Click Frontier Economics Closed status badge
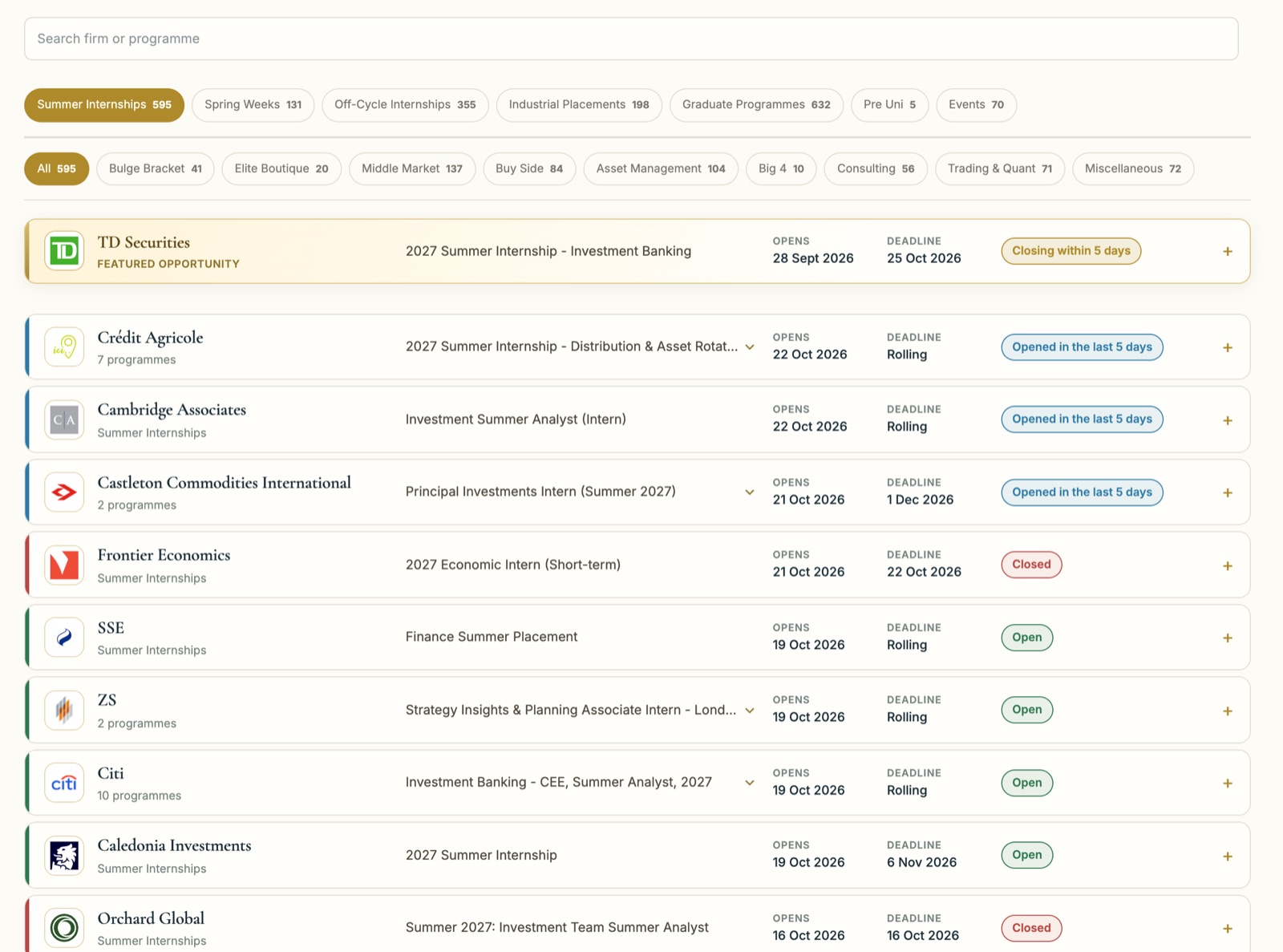1283x952 pixels. coord(1031,565)
